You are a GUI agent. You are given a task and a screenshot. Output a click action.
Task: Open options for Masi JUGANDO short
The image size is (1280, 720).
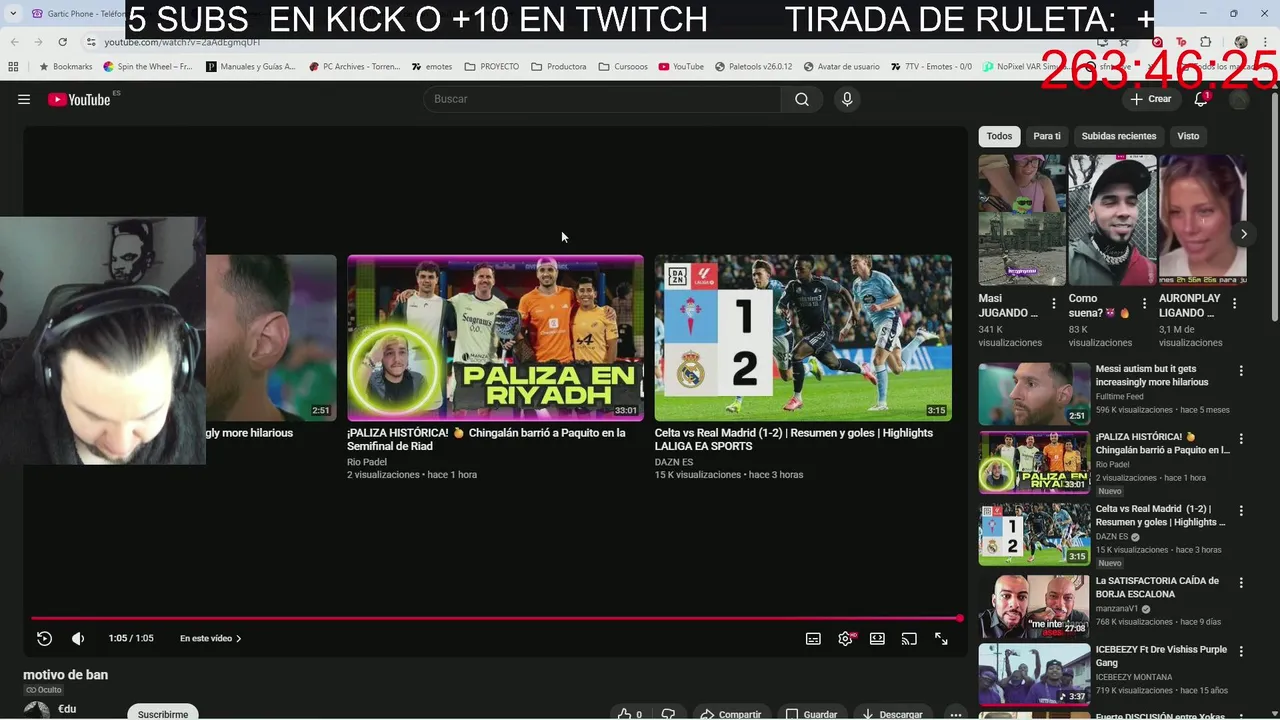click(x=1053, y=304)
